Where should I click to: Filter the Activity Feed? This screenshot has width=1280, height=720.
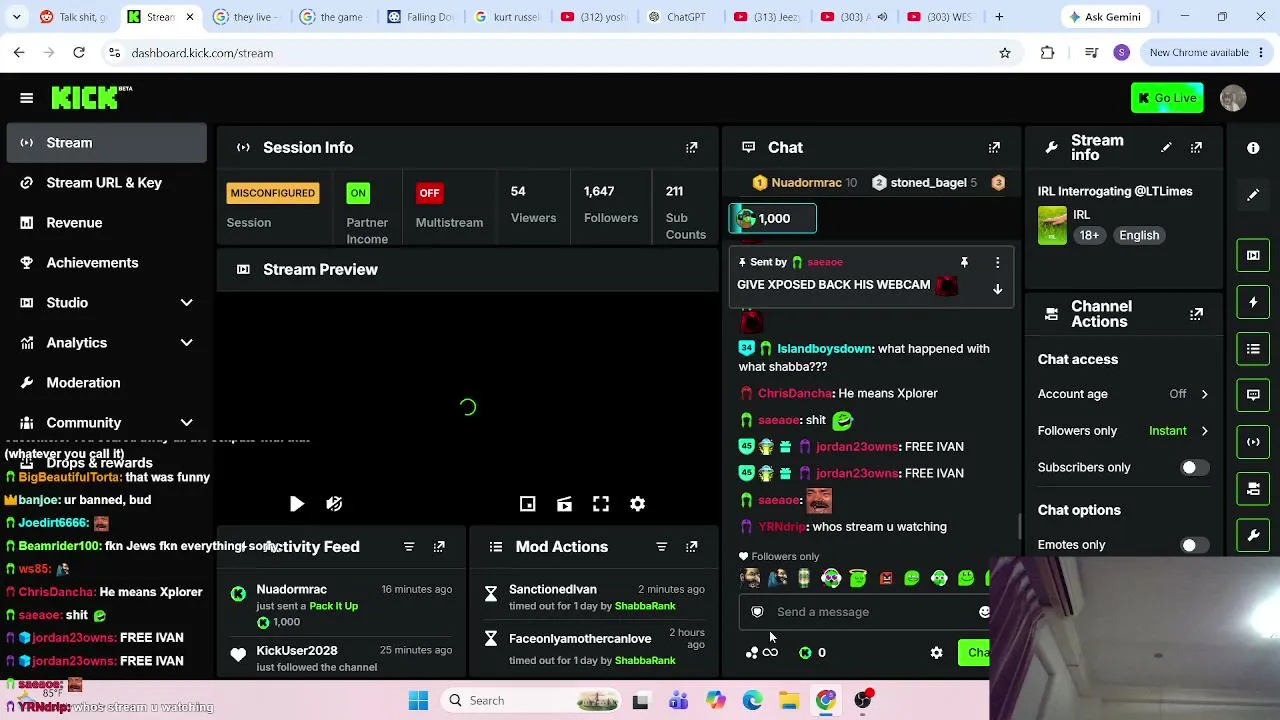(x=409, y=547)
